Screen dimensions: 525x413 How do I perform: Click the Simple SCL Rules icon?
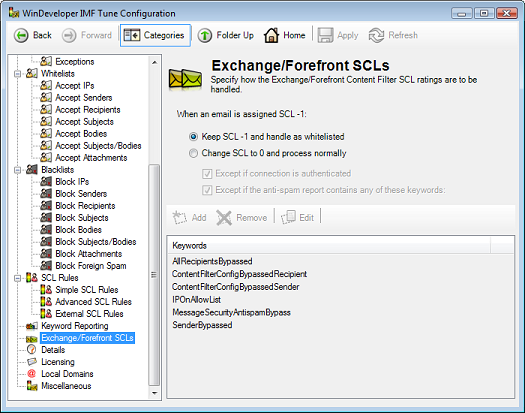click(46, 289)
